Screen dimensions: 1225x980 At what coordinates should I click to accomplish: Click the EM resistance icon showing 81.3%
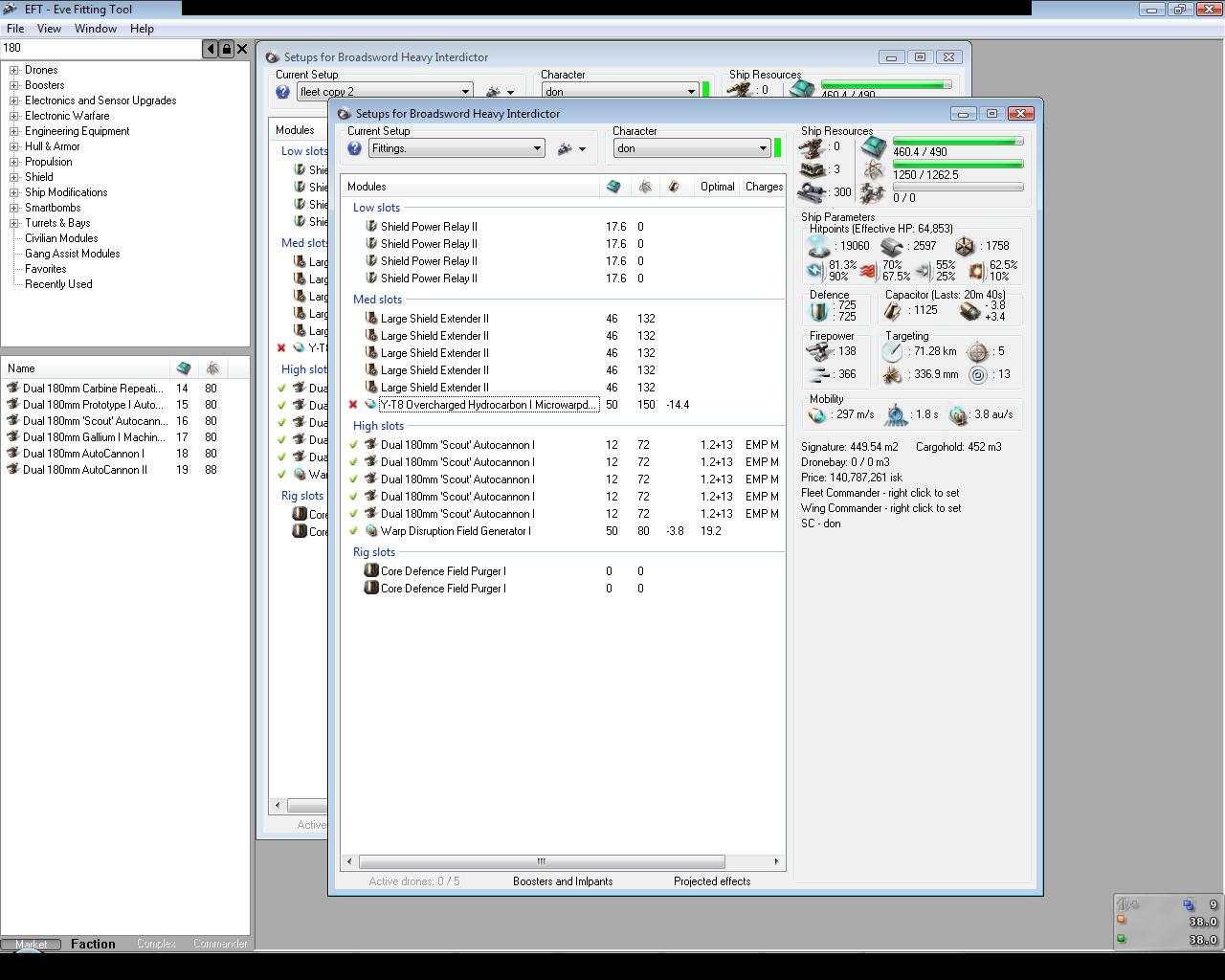(815, 271)
